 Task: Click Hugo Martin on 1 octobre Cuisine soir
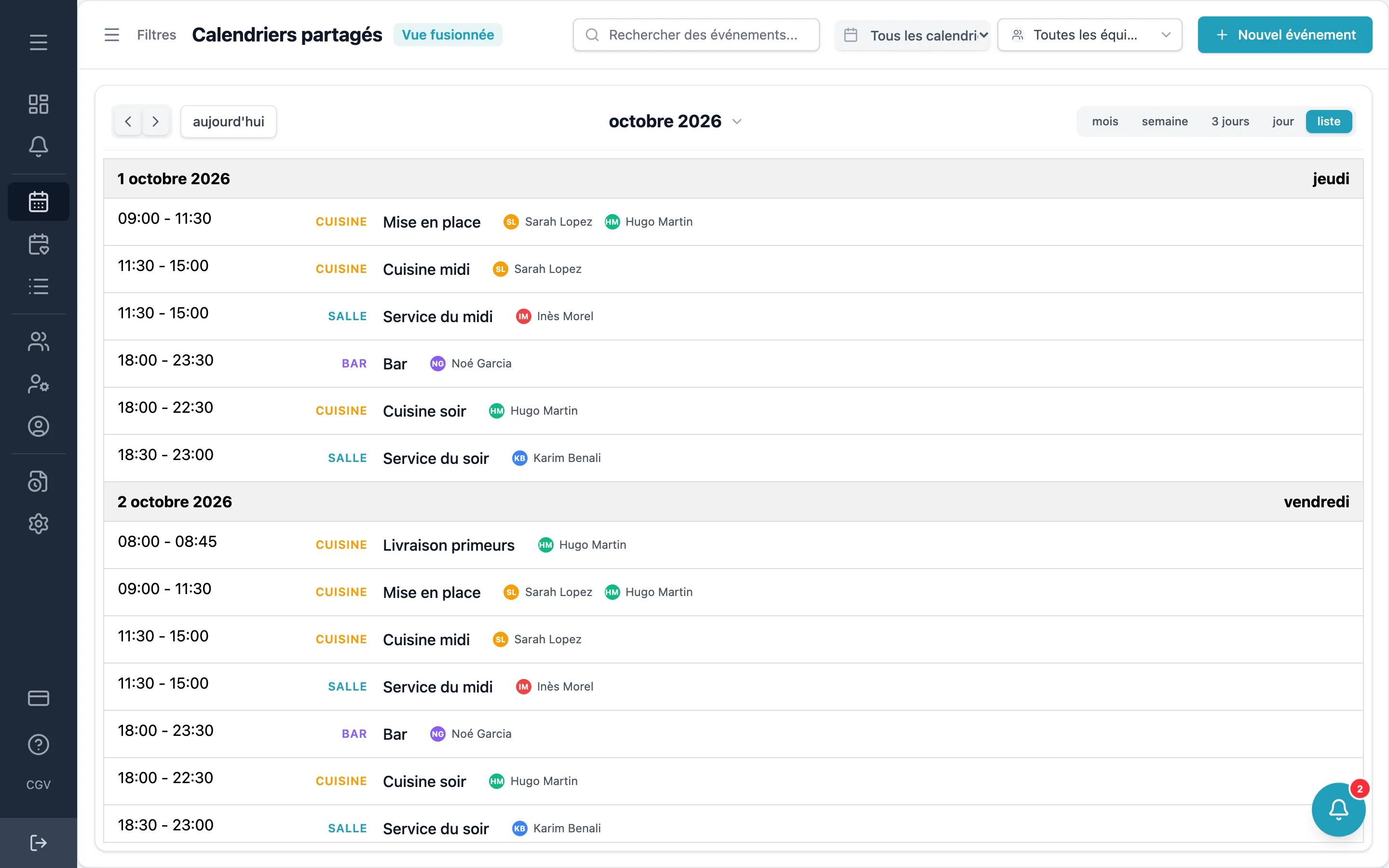click(x=544, y=411)
